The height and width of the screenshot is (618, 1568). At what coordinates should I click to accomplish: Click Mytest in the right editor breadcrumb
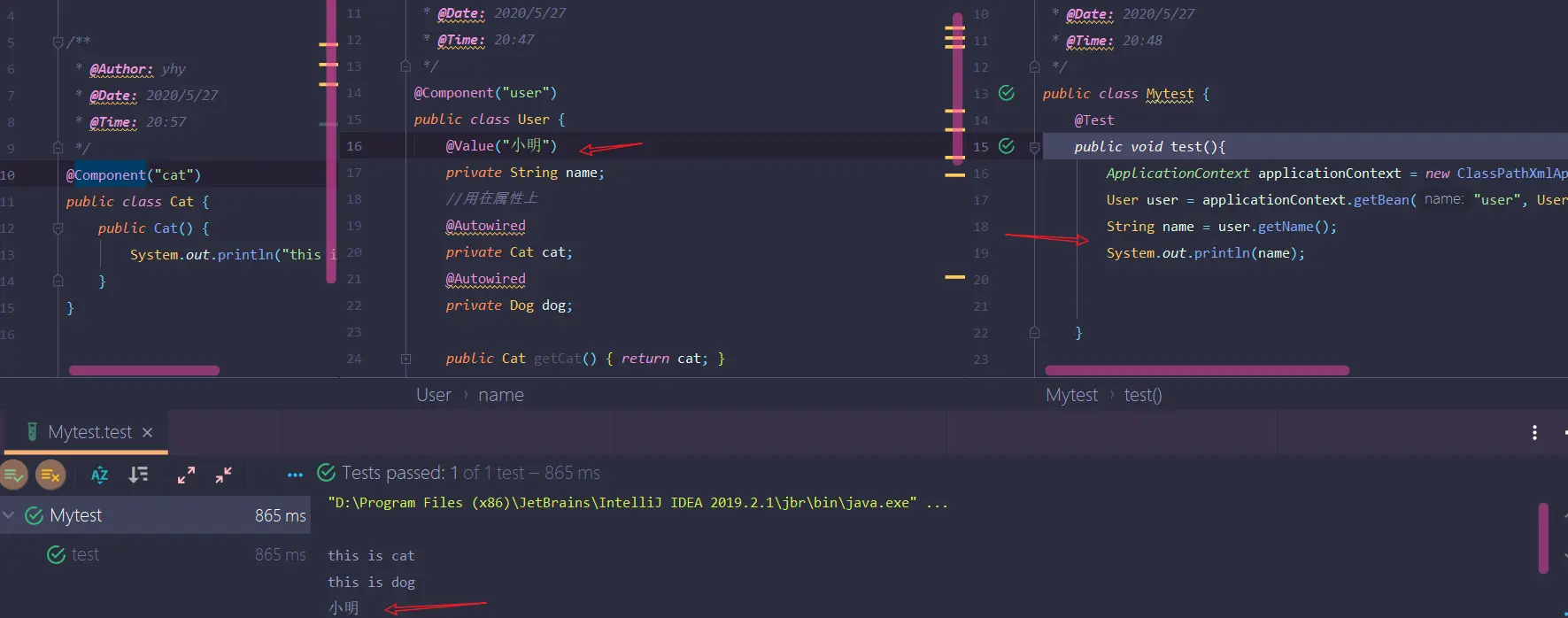pyautogui.click(x=1071, y=395)
